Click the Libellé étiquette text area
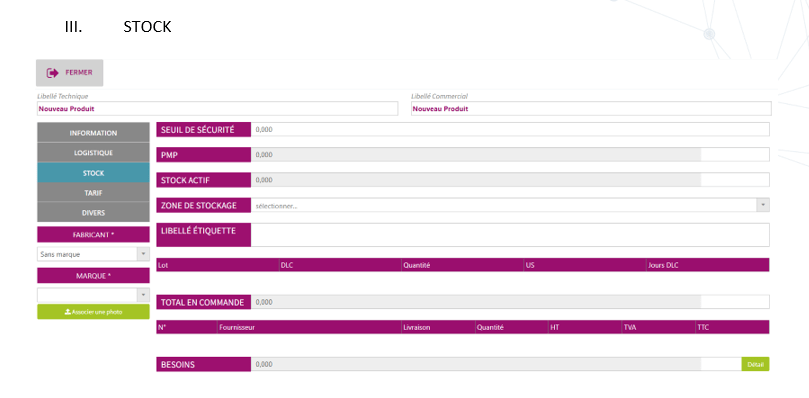 tap(510, 235)
